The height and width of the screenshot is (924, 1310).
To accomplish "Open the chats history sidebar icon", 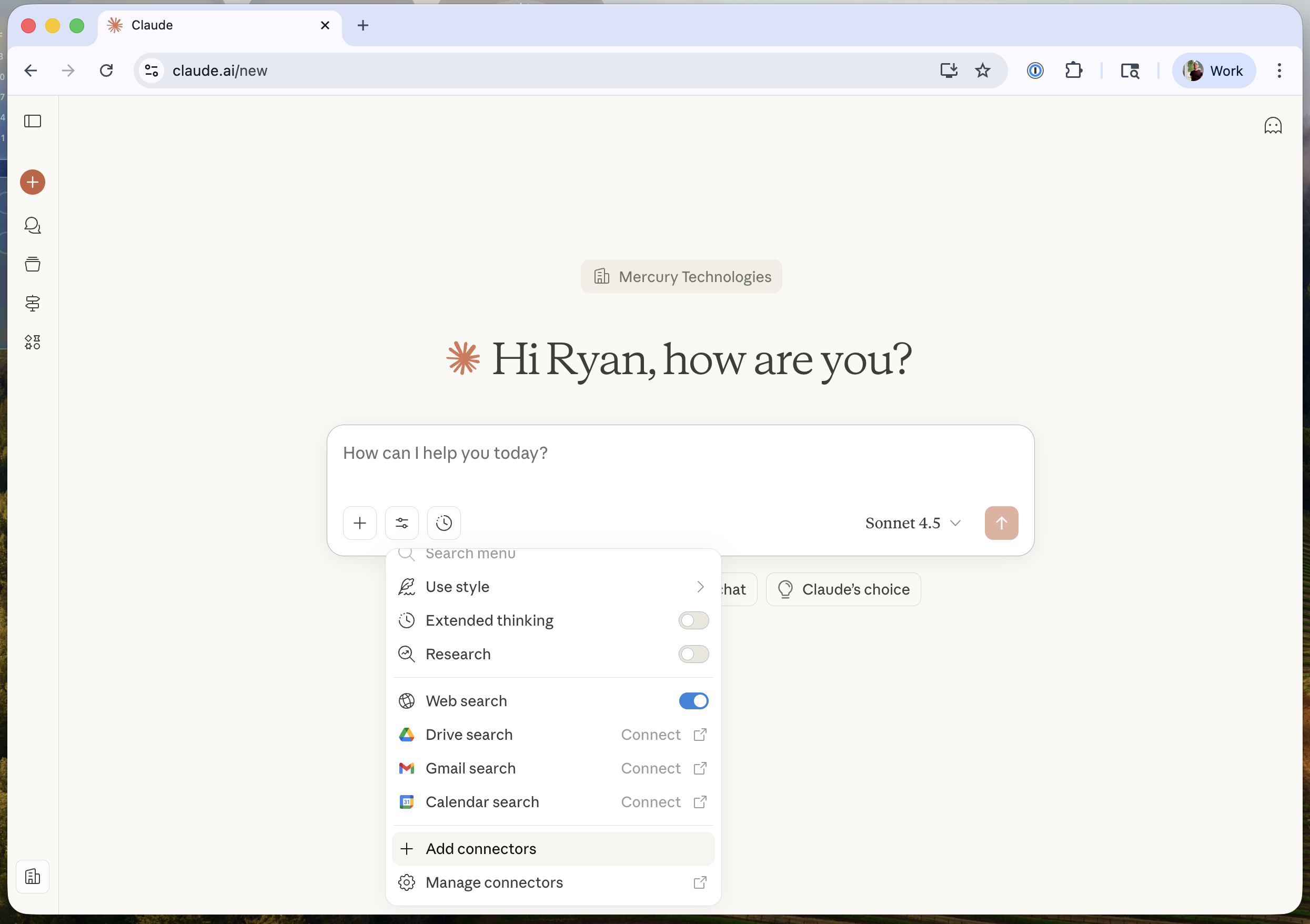I will coord(33,225).
